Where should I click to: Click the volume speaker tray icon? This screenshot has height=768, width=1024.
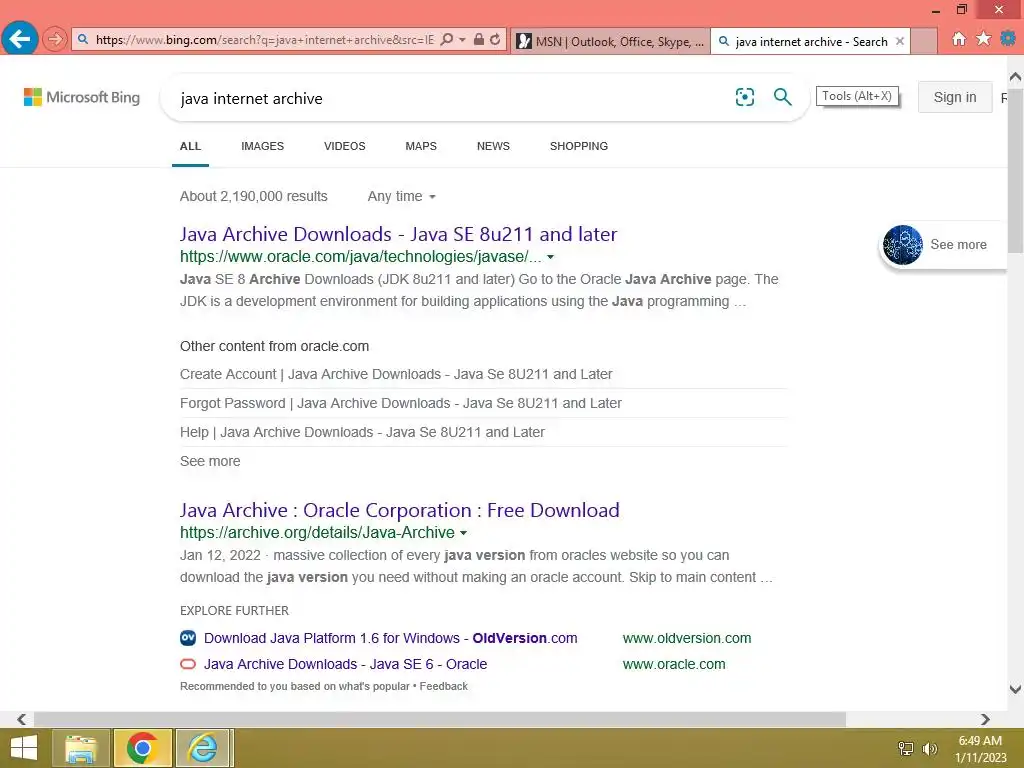930,748
